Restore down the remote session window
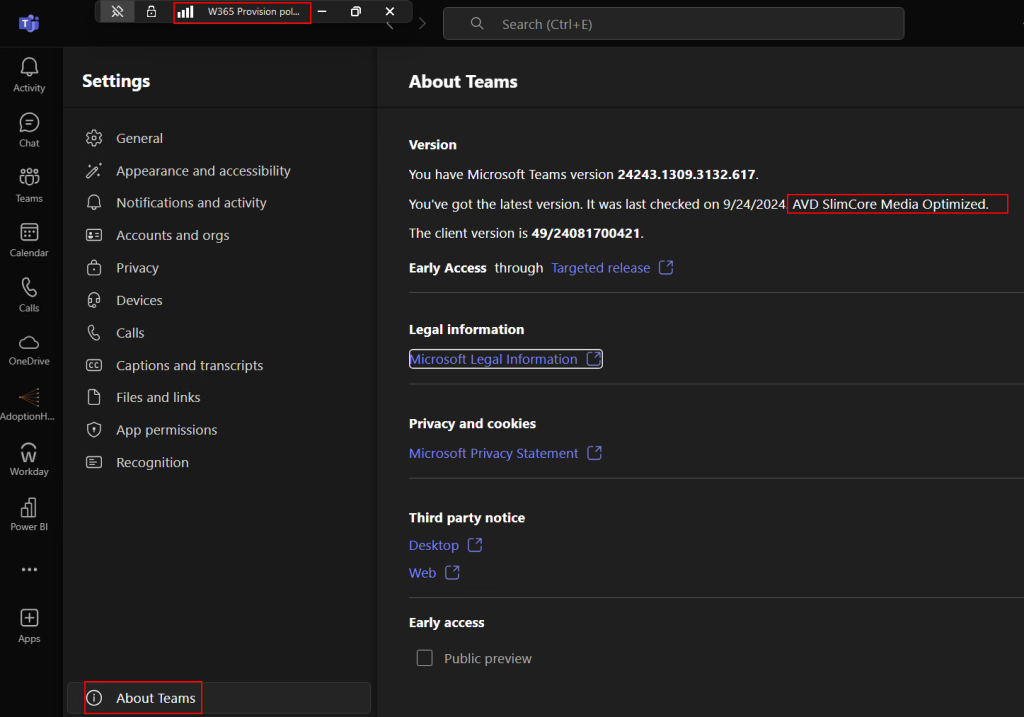The height and width of the screenshot is (717, 1024). coord(356,11)
